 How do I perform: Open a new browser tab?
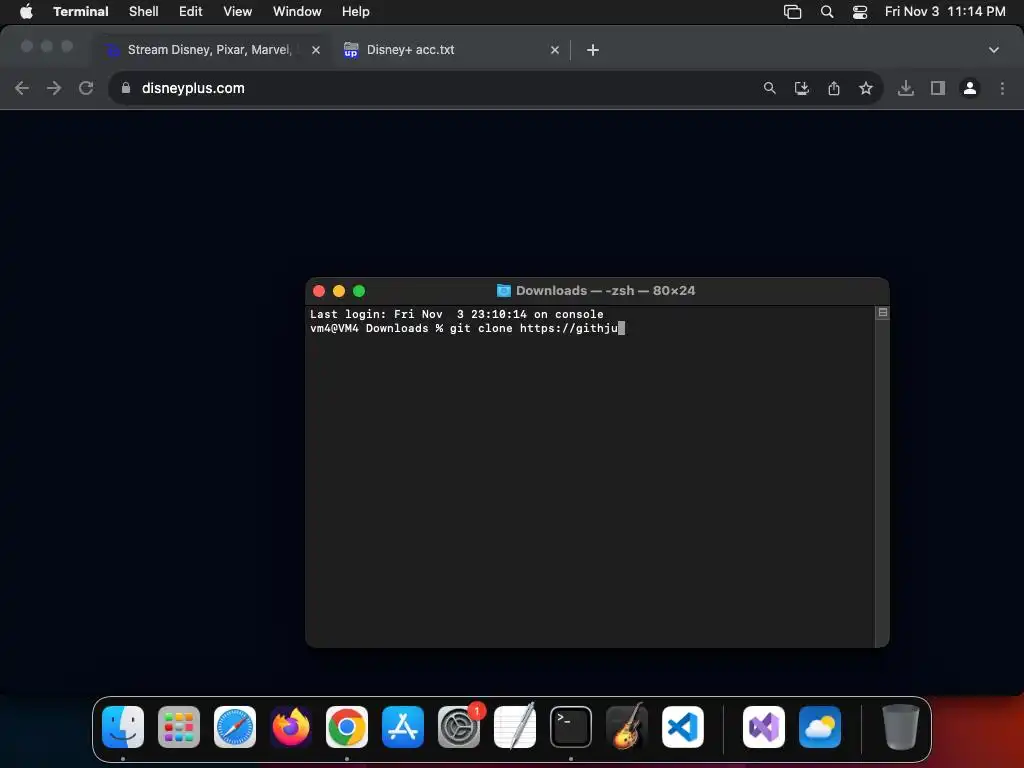tap(592, 50)
